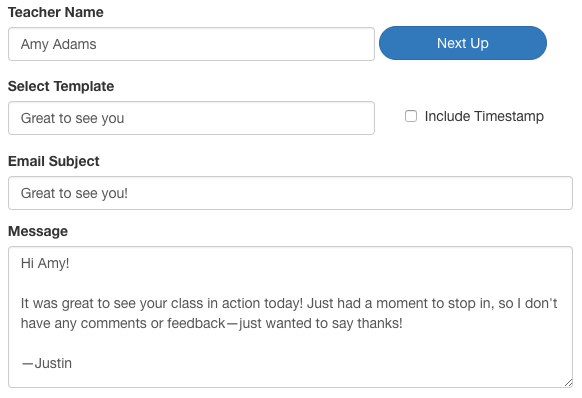Click the Select Template label
This screenshot has height=398, width=582.
(x=61, y=86)
